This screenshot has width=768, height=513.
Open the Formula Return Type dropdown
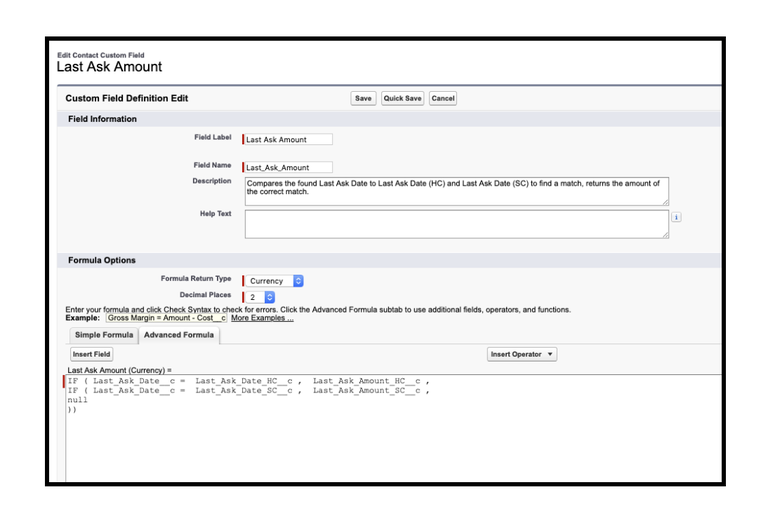pyautogui.click(x=274, y=281)
